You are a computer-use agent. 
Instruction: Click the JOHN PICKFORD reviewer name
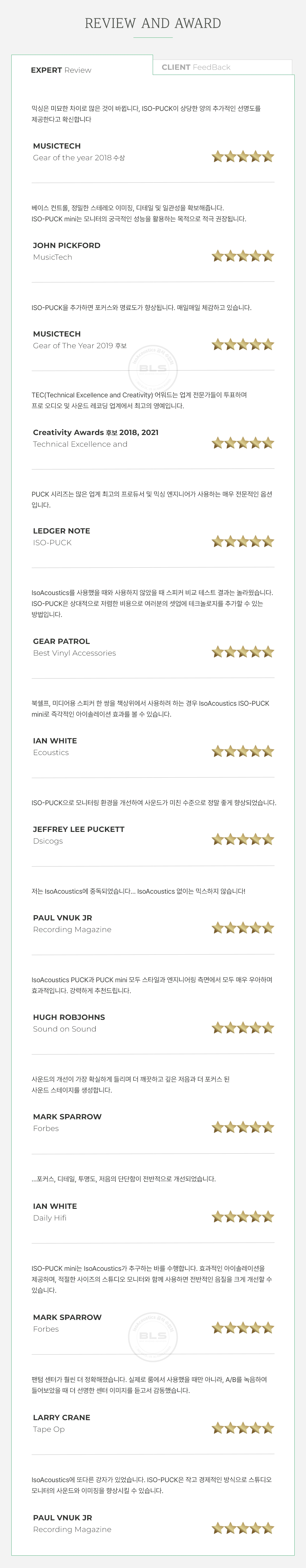pos(66,245)
